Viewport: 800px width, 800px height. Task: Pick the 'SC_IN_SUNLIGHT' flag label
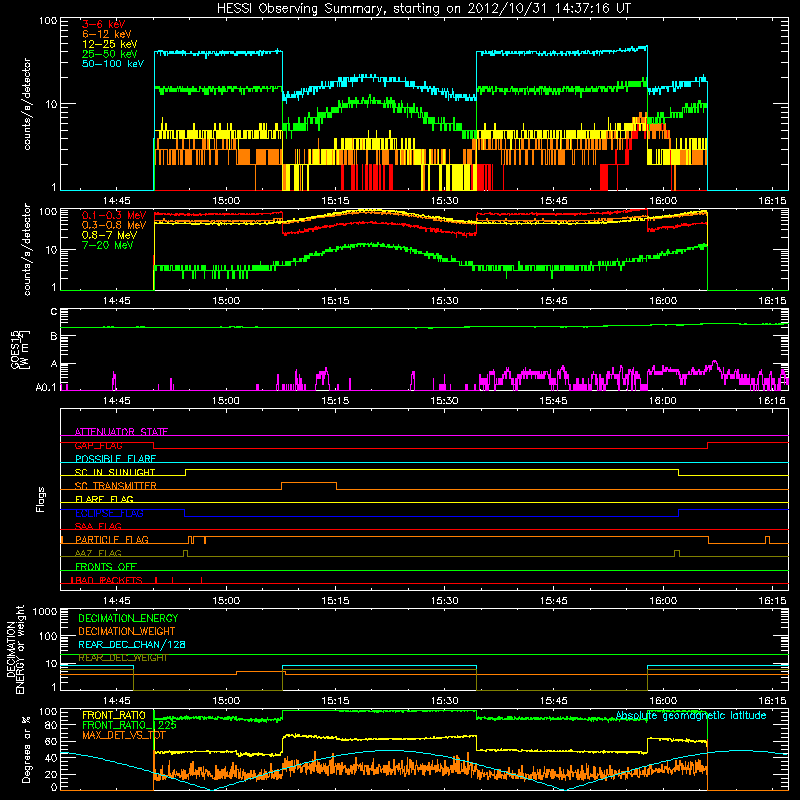coord(115,472)
